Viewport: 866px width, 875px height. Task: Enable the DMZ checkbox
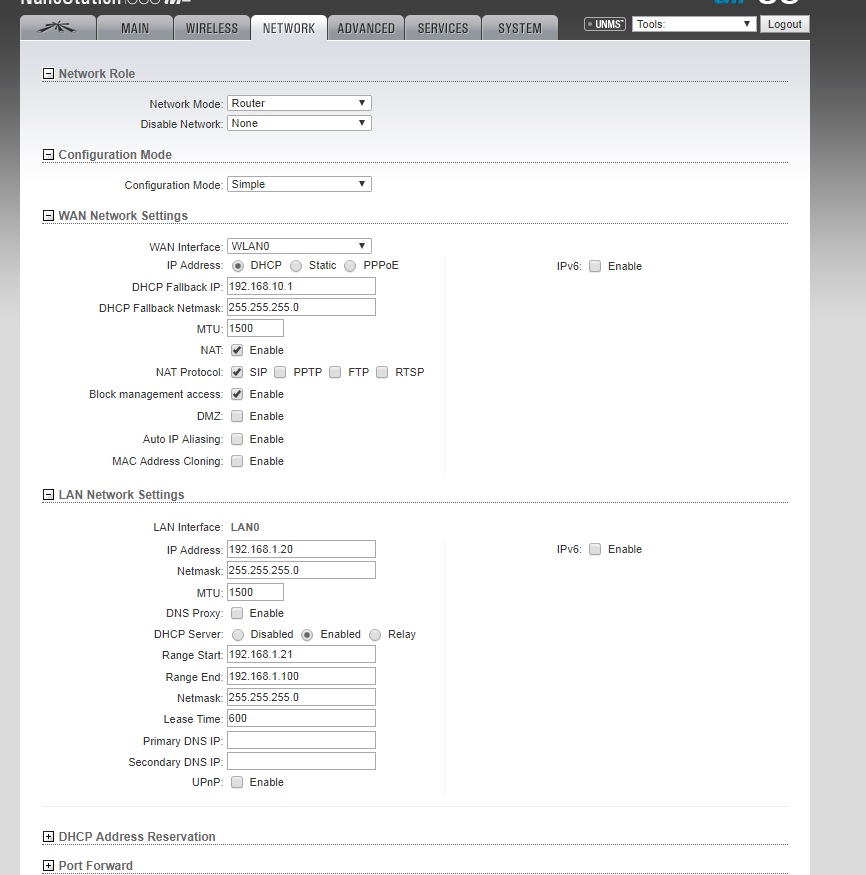pos(237,416)
